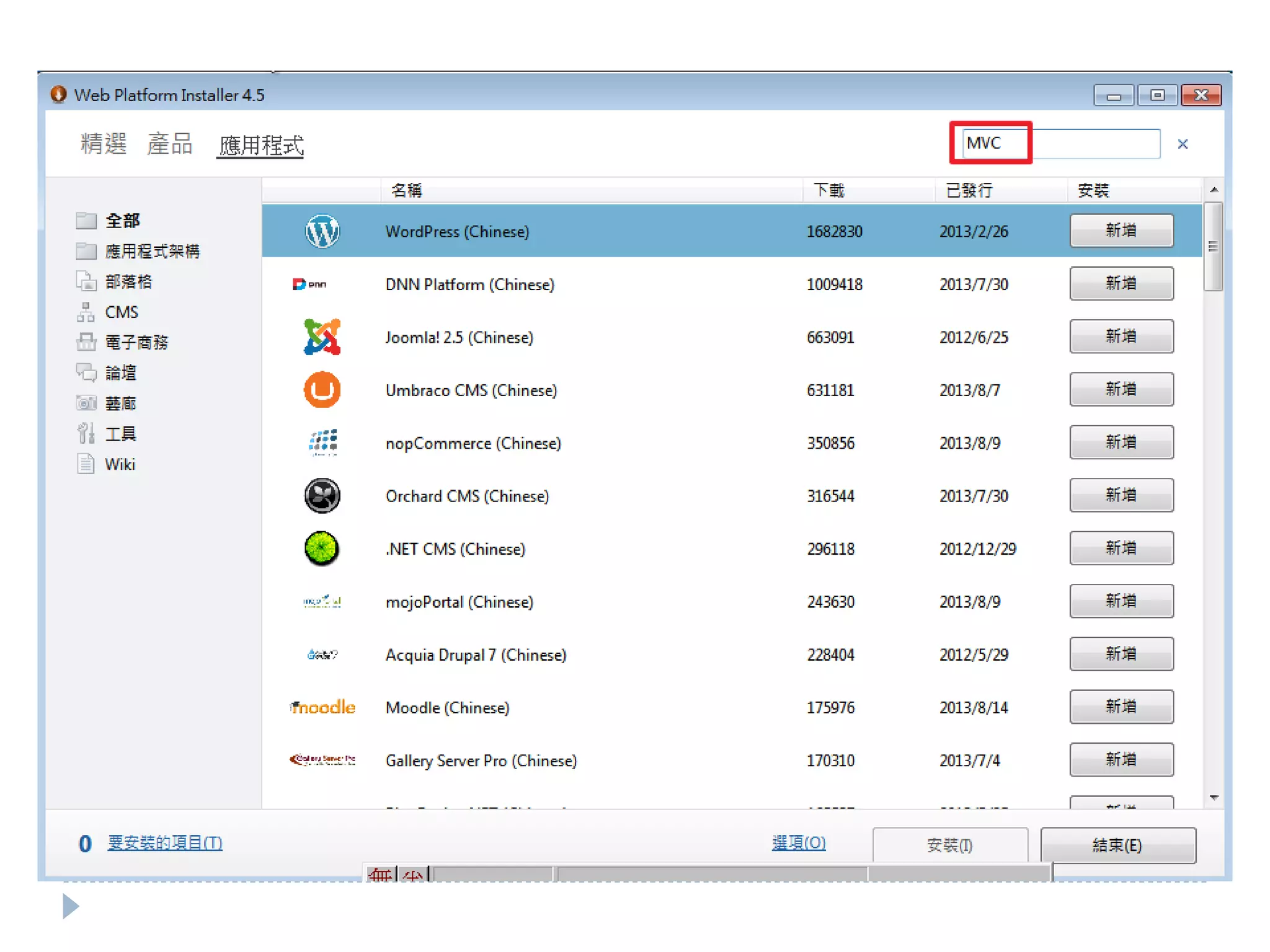1270x952 pixels.
Task: Select the CMS category in sidebar
Action: tap(122, 312)
